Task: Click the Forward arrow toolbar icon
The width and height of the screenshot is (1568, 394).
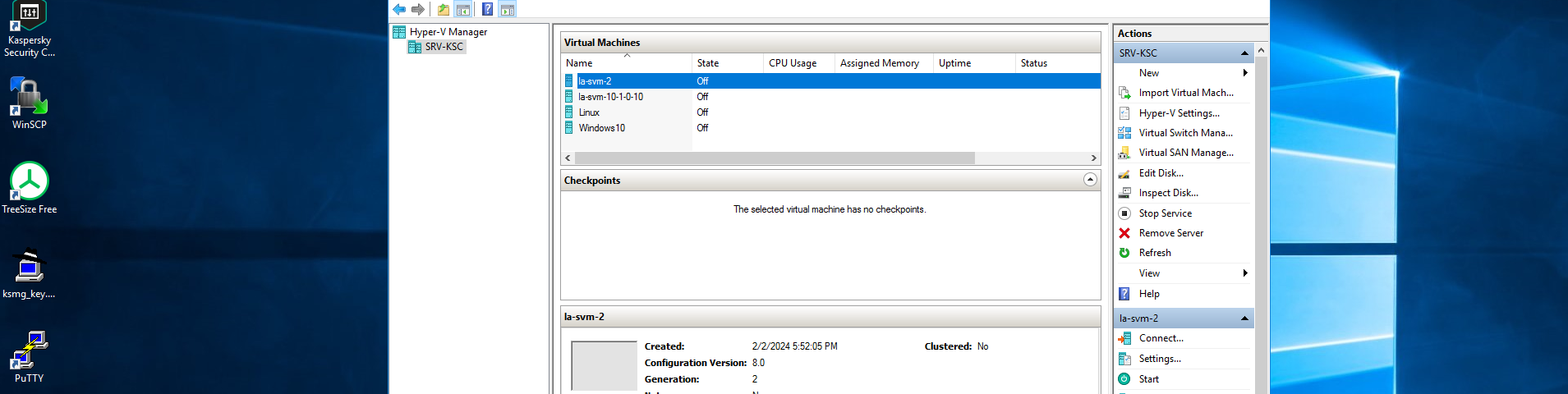Action: 418,9
